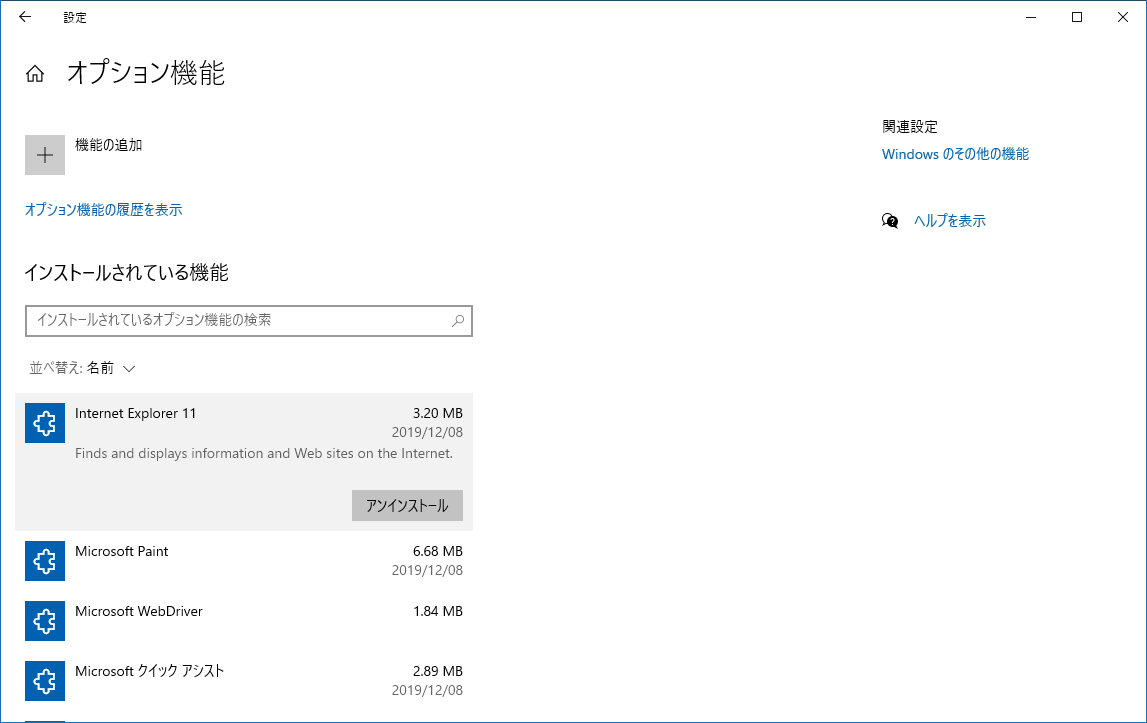The image size is (1147, 723).
Task: Open Windows のその他の機能 link
Action: (x=955, y=154)
